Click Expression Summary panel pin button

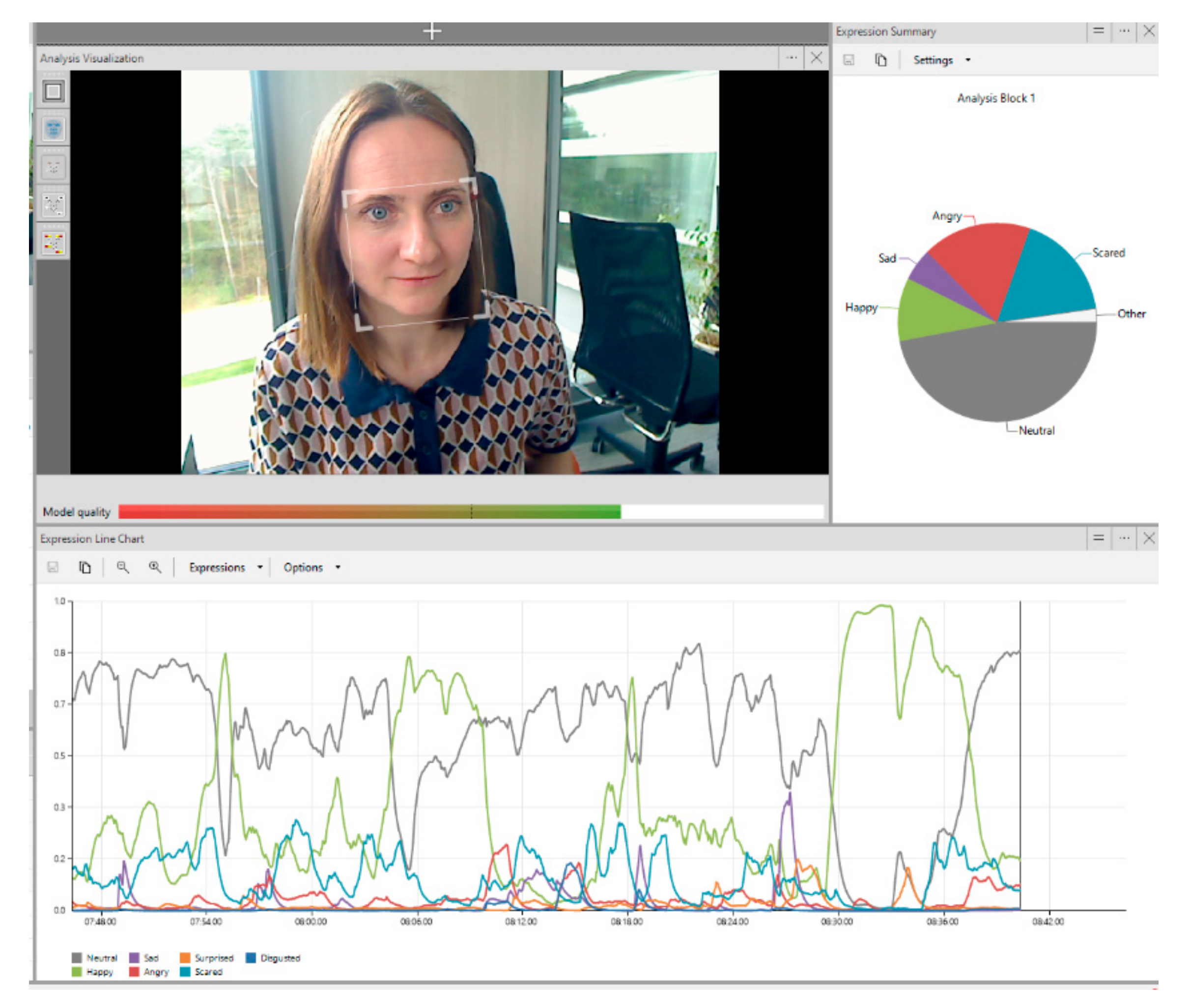[1098, 31]
